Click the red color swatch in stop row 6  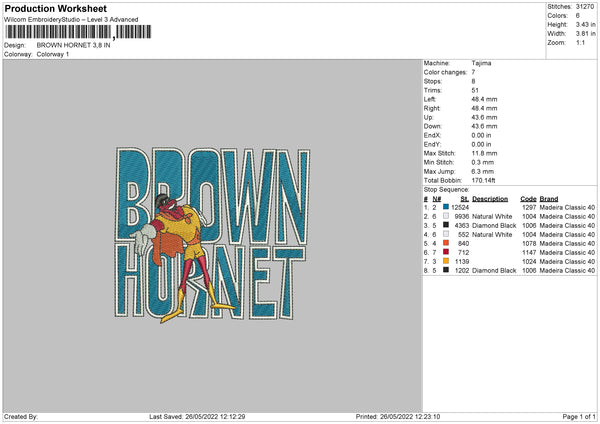point(446,252)
